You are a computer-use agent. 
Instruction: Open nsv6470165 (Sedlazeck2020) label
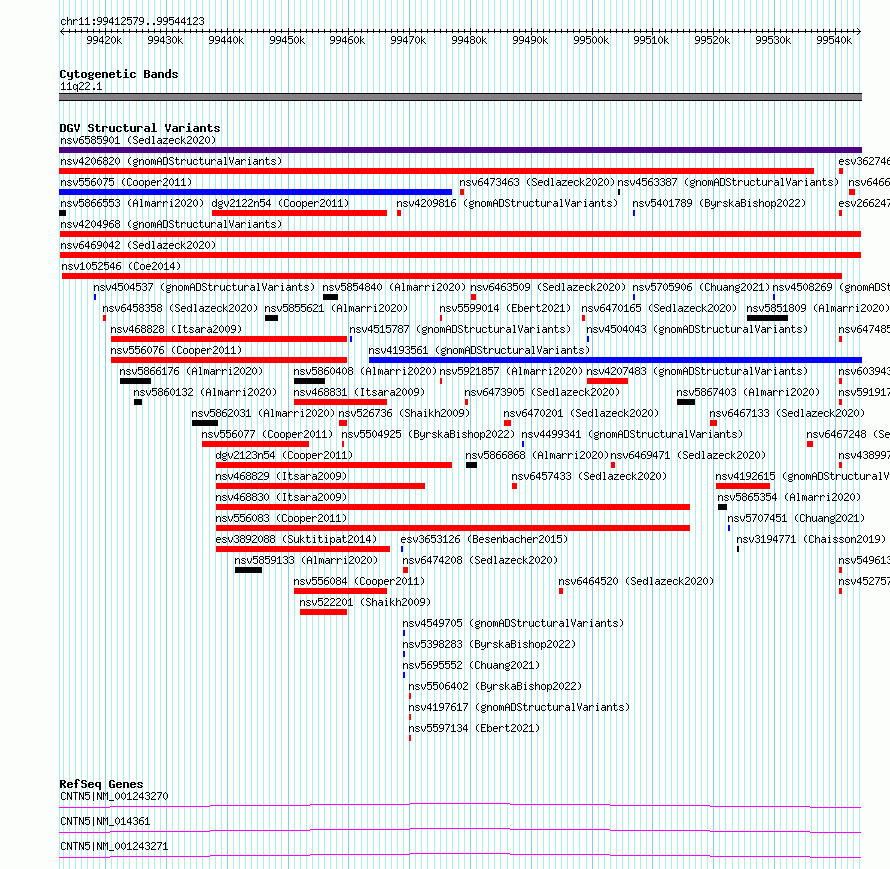(659, 308)
